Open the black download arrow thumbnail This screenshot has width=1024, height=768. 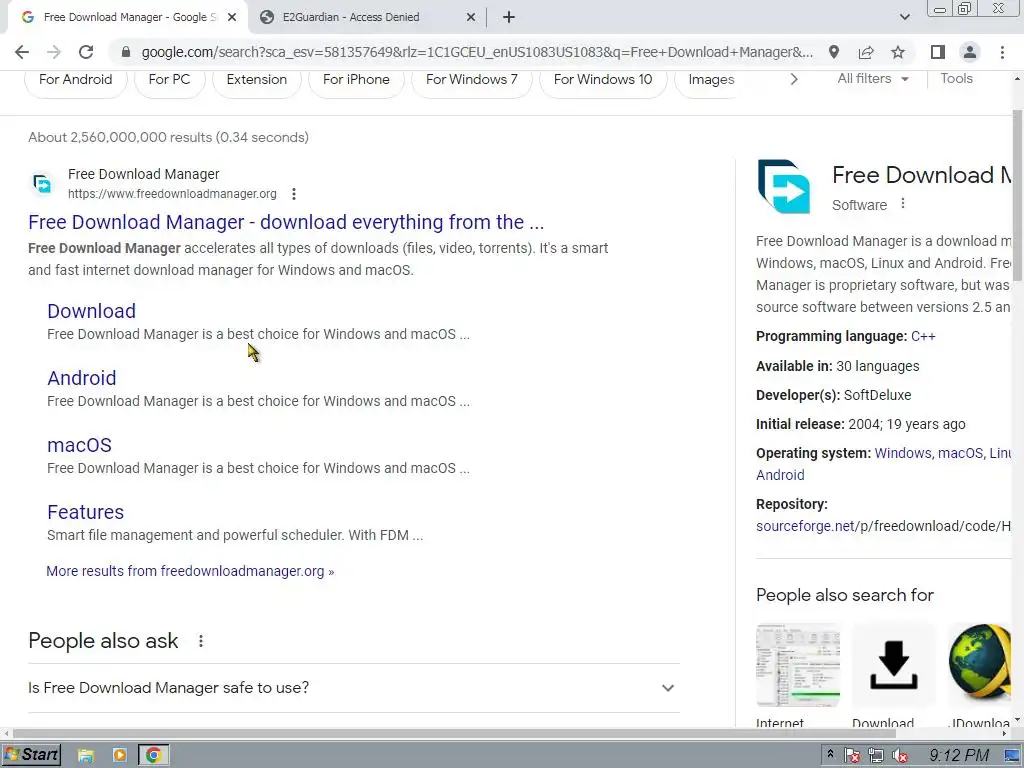[893, 665]
